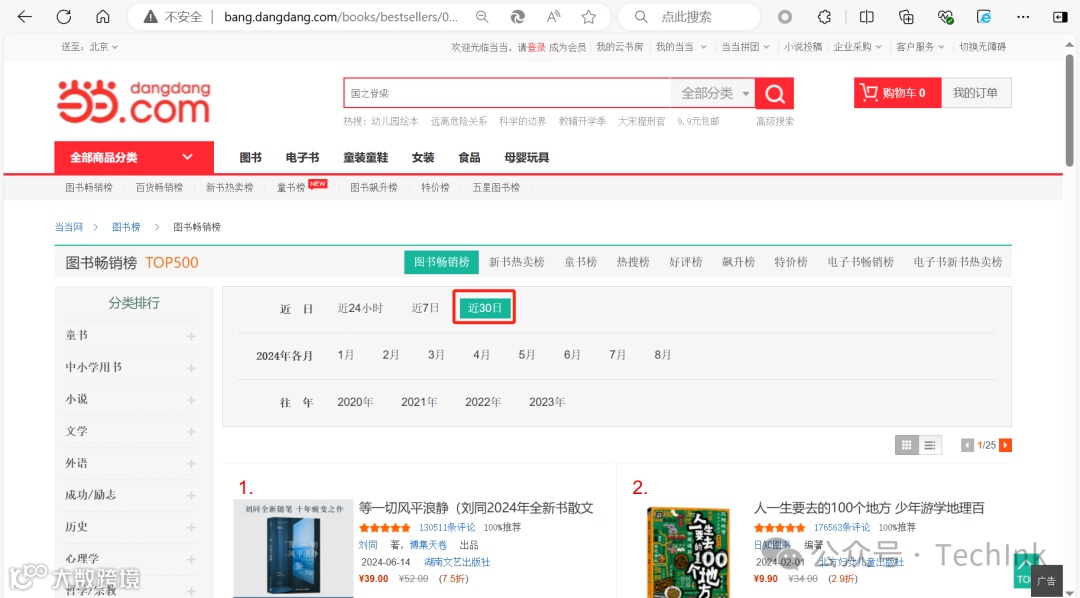Expand 小说 category plus sign

coord(191,400)
